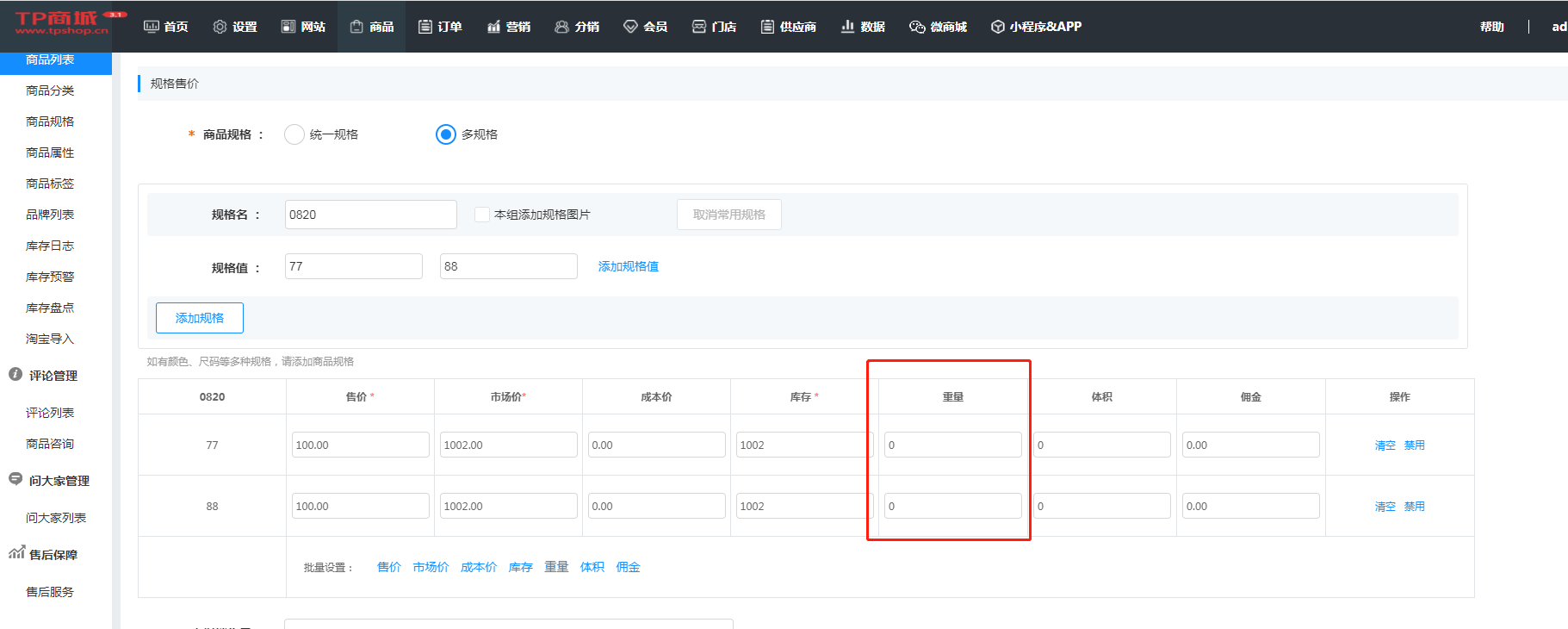The image size is (1568, 629).
Task: Click the data bar chart icon in navbar
Action: (848, 27)
